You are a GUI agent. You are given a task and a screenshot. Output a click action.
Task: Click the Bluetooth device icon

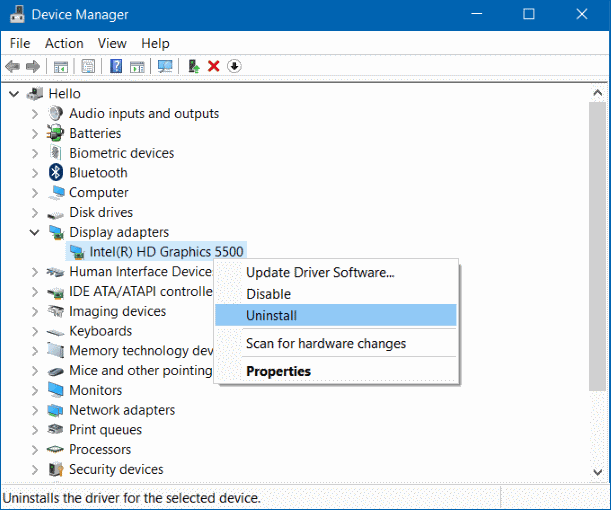click(x=57, y=173)
